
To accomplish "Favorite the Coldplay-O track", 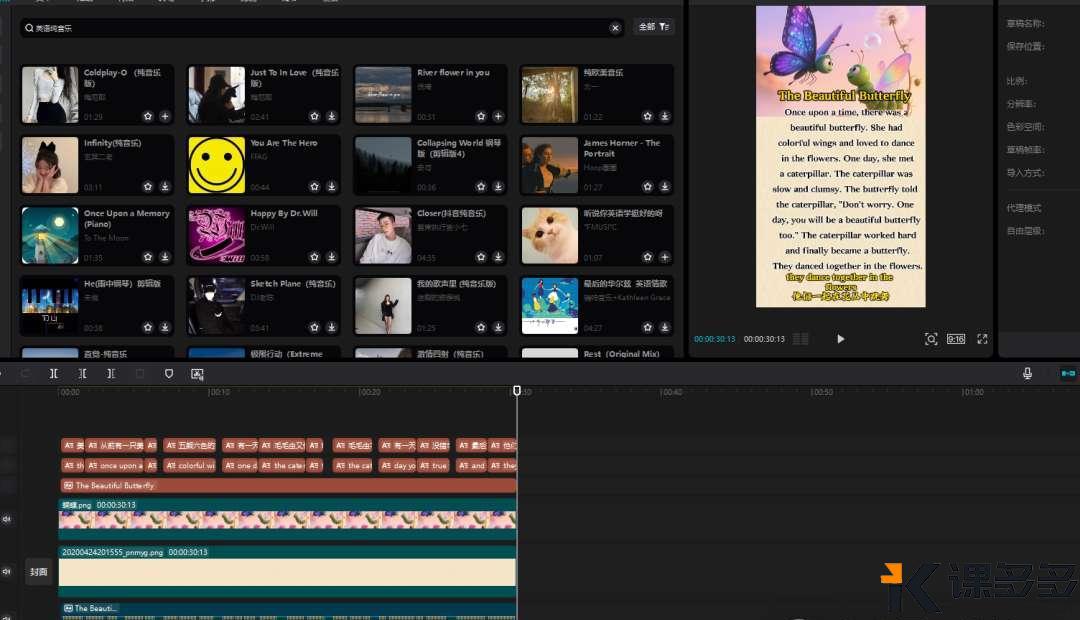I will pyautogui.click(x=147, y=116).
